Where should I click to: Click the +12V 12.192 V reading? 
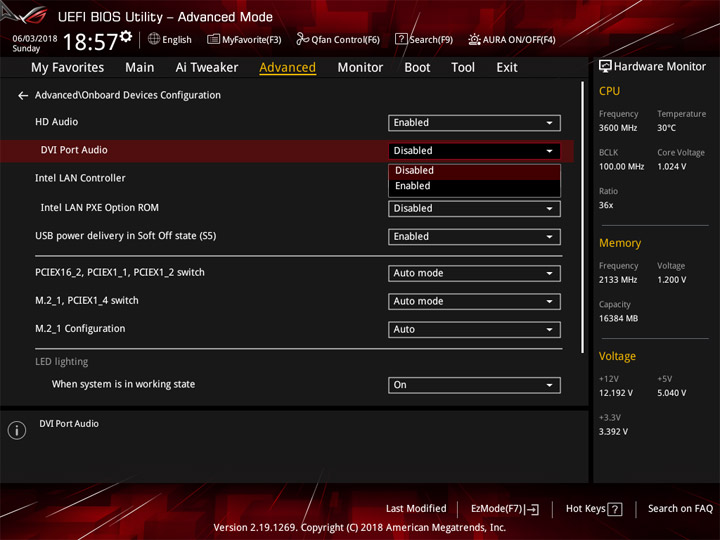pos(616,393)
